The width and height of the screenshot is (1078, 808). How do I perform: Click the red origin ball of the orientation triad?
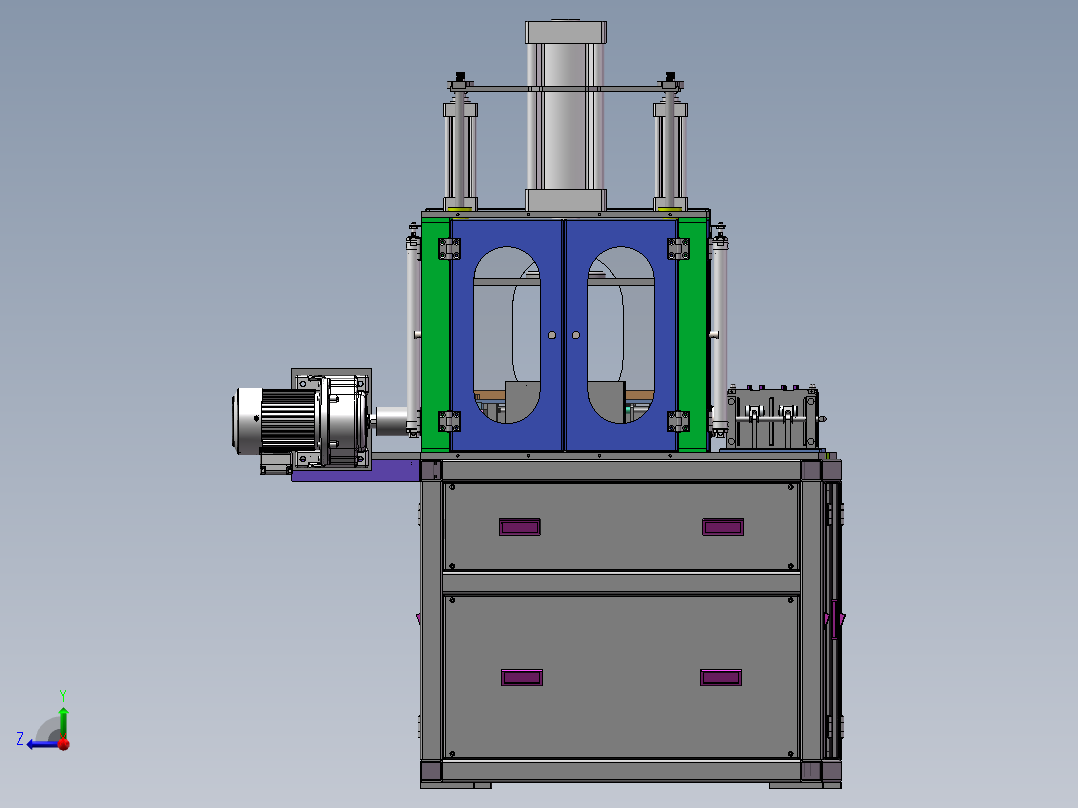(64, 743)
